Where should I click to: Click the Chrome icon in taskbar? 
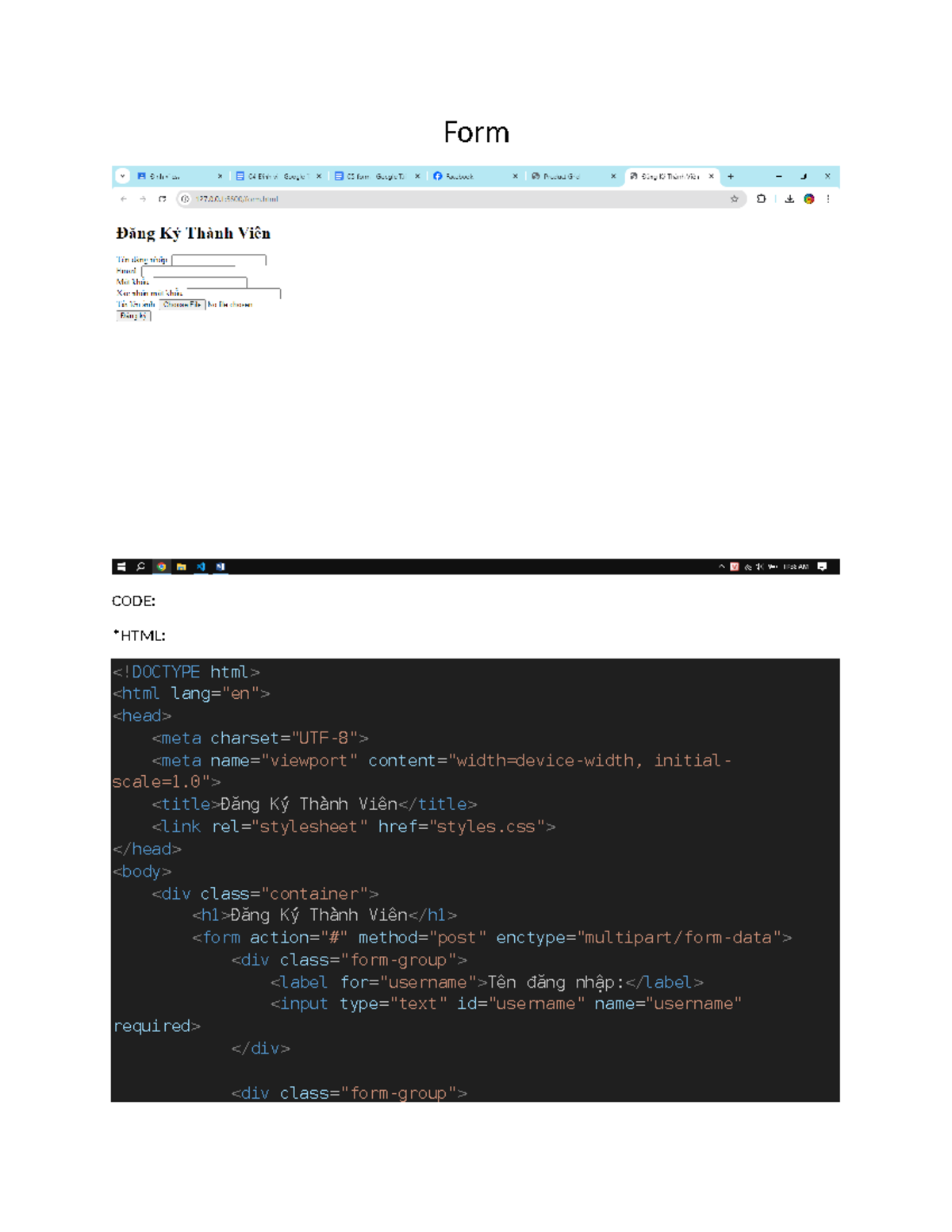pyautogui.click(x=162, y=566)
